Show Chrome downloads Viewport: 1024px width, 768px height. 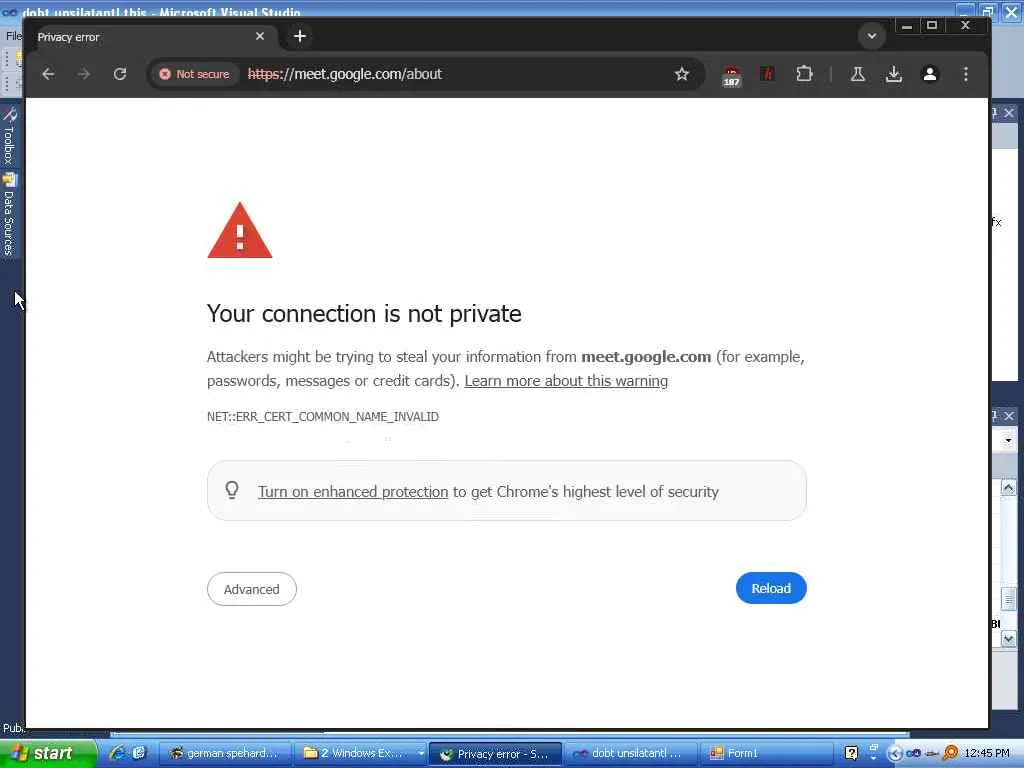(894, 74)
